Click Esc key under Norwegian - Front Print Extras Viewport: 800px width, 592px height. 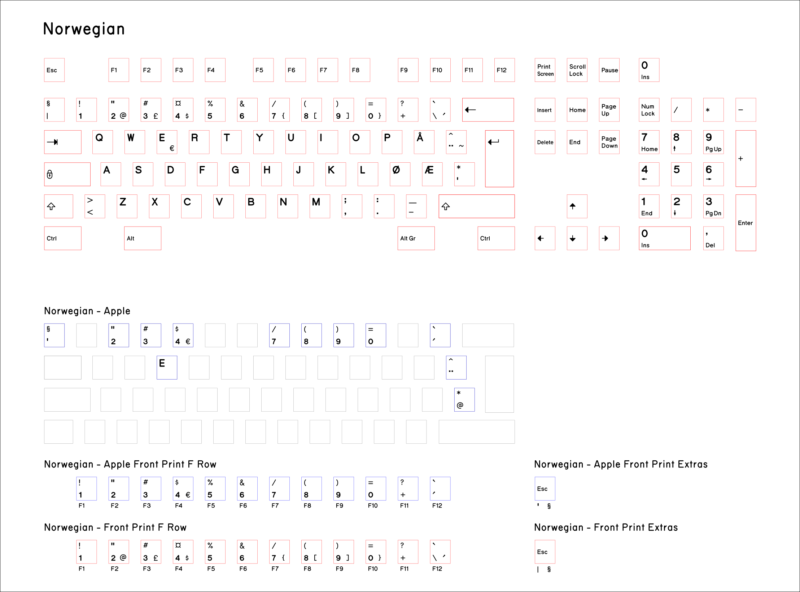click(545, 552)
